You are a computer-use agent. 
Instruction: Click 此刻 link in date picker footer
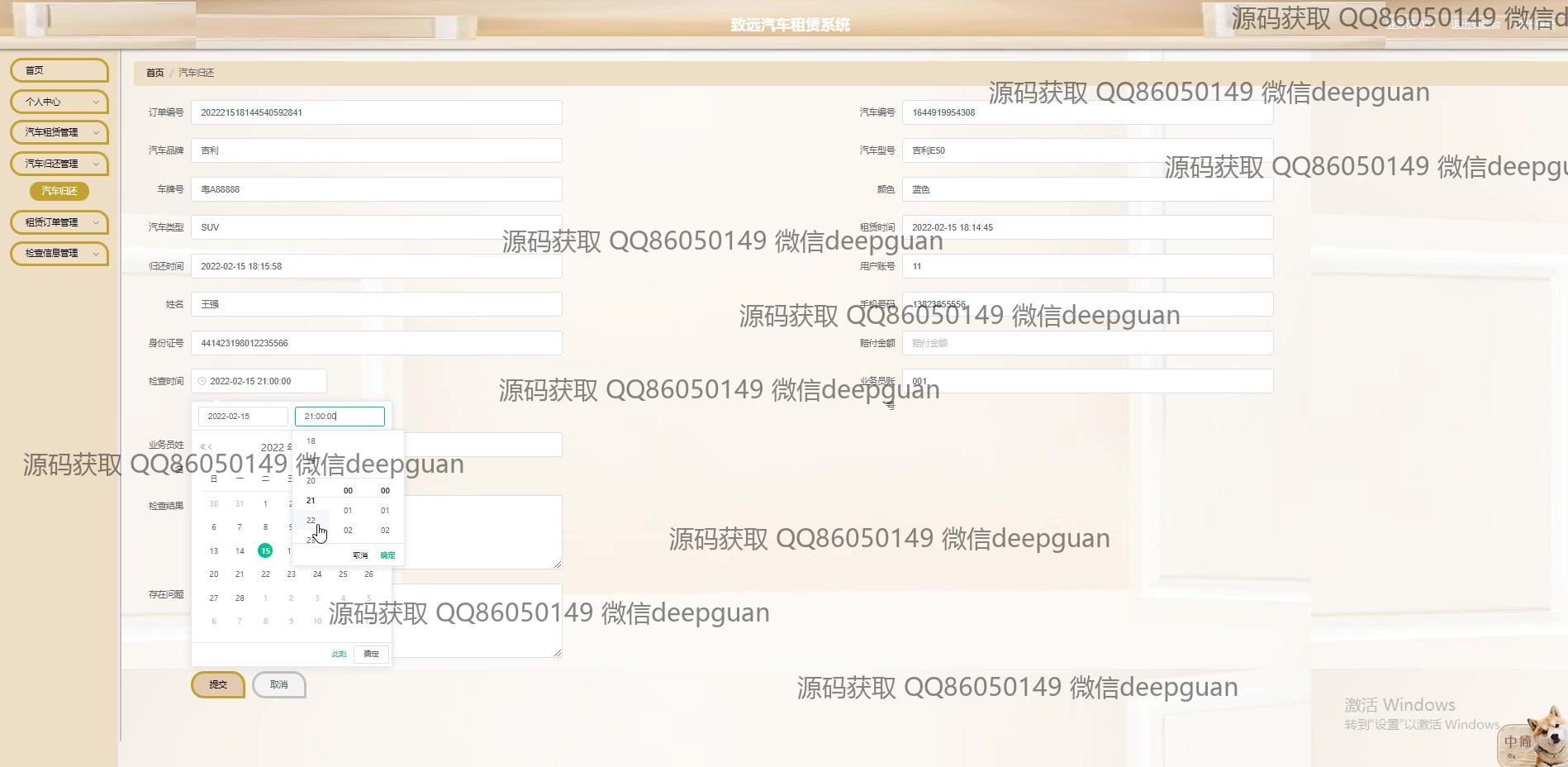coord(339,654)
